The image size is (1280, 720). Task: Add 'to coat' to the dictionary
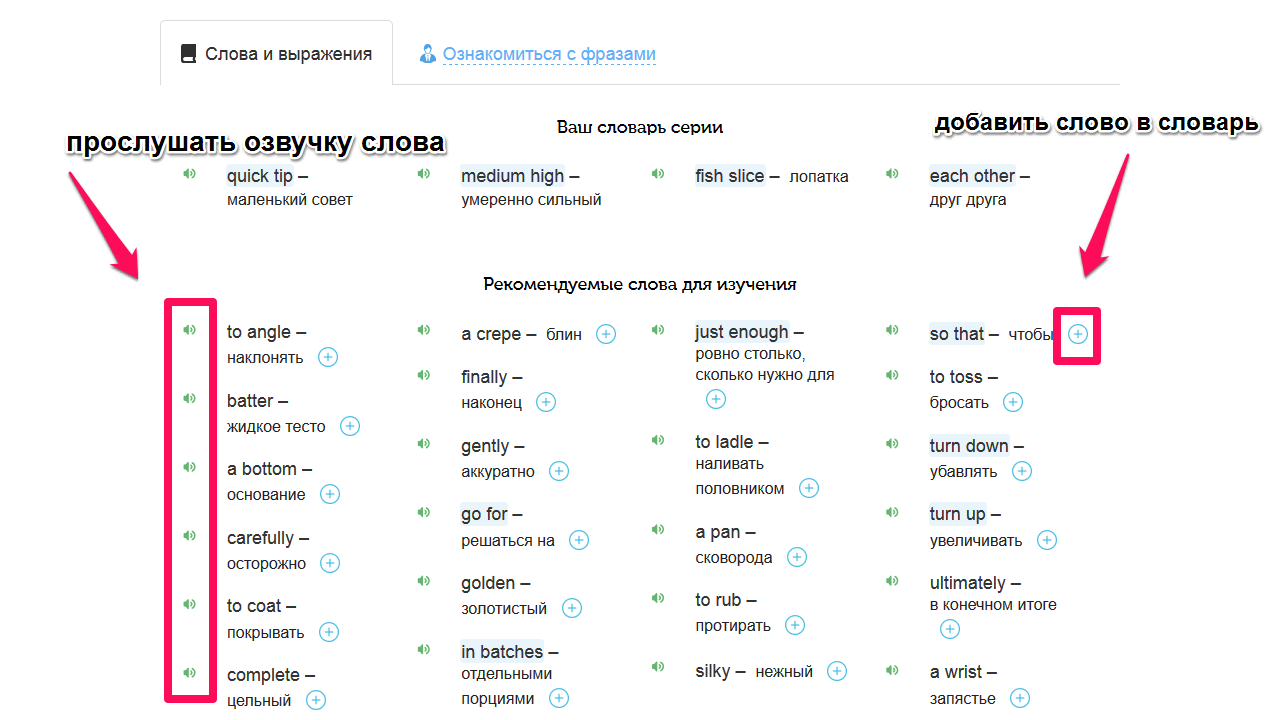coord(328,632)
